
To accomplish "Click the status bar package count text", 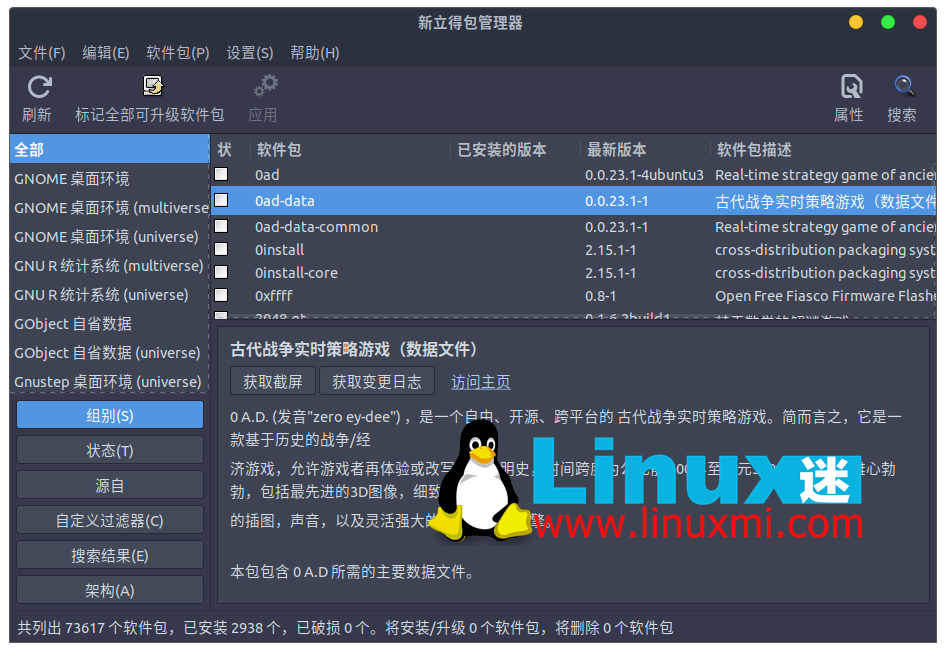I will pyautogui.click(x=345, y=628).
